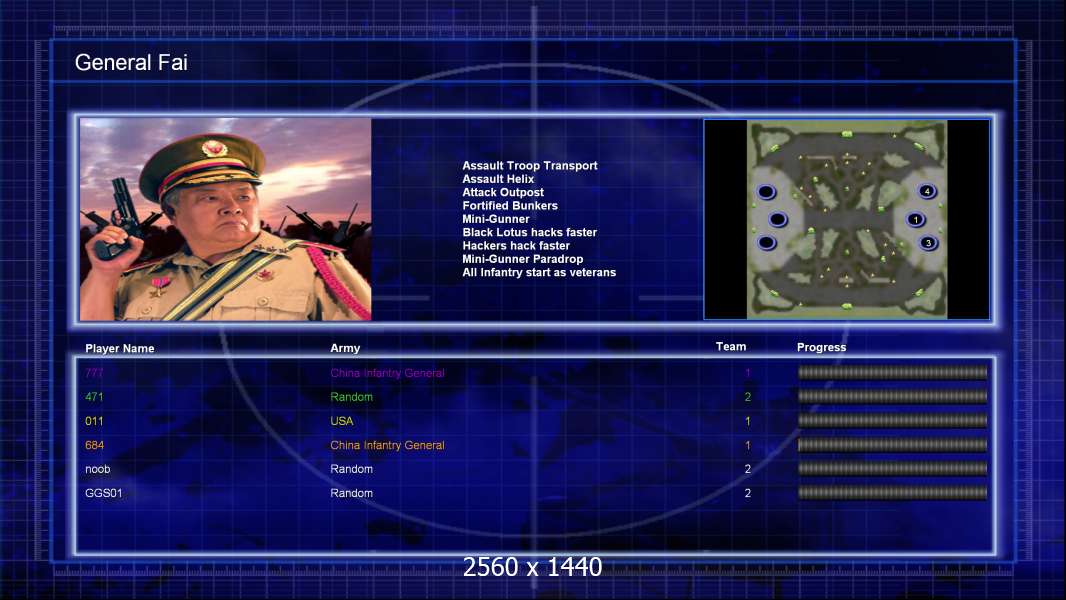
Task: Click team number in player 011's row
Action: [x=748, y=421]
